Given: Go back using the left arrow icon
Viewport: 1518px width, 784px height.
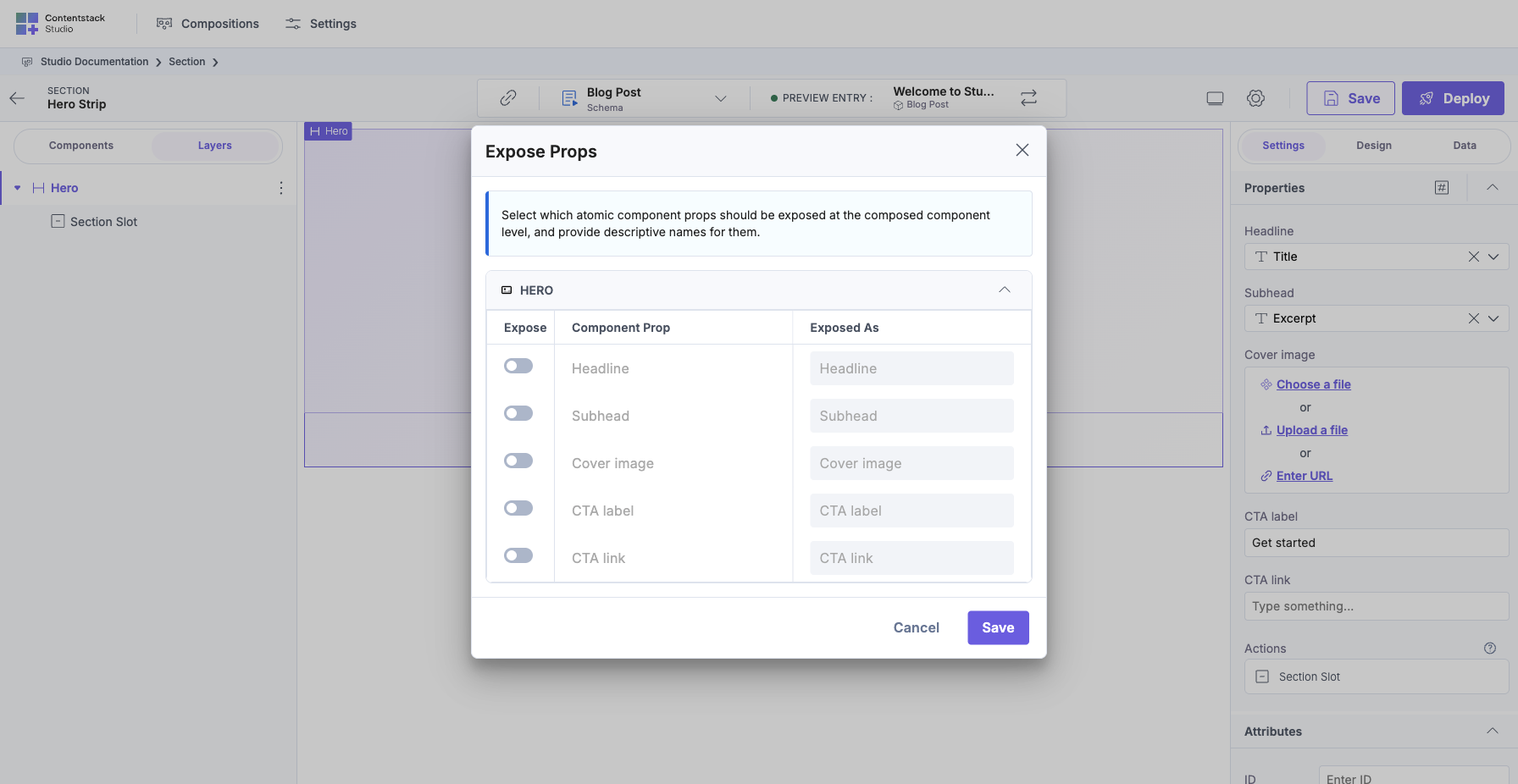Looking at the screenshot, I should tap(17, 98).
